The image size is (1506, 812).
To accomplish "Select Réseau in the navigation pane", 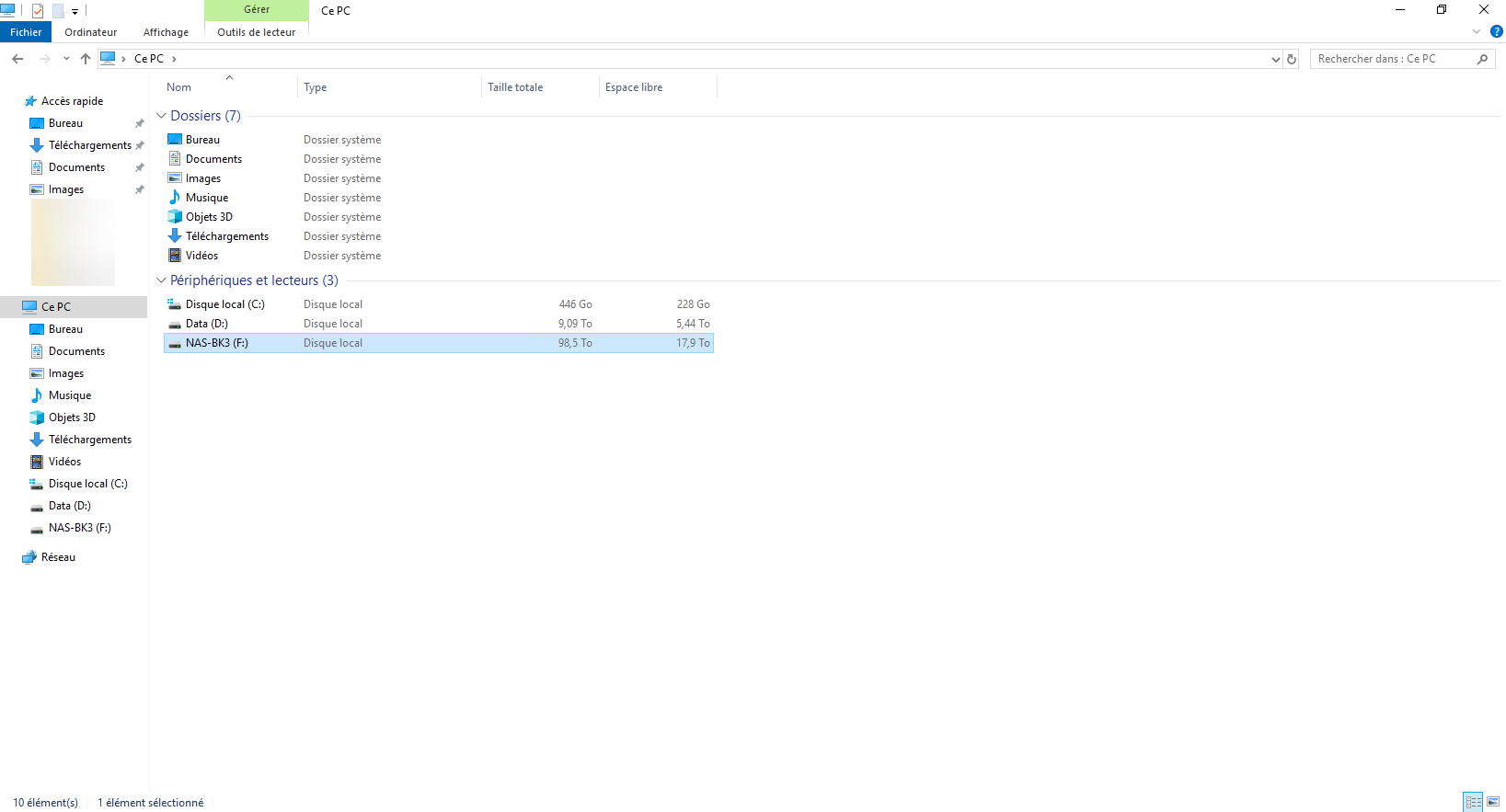I will [x=58, y=557].
